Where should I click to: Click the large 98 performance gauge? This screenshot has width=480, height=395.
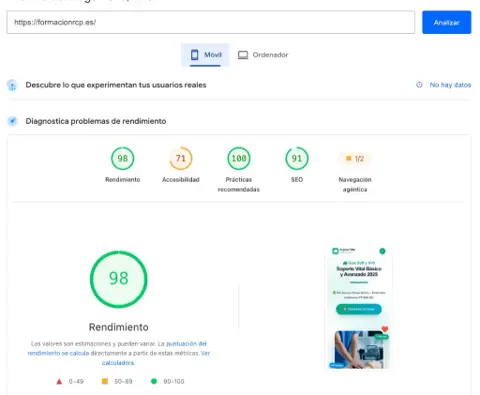119,279
